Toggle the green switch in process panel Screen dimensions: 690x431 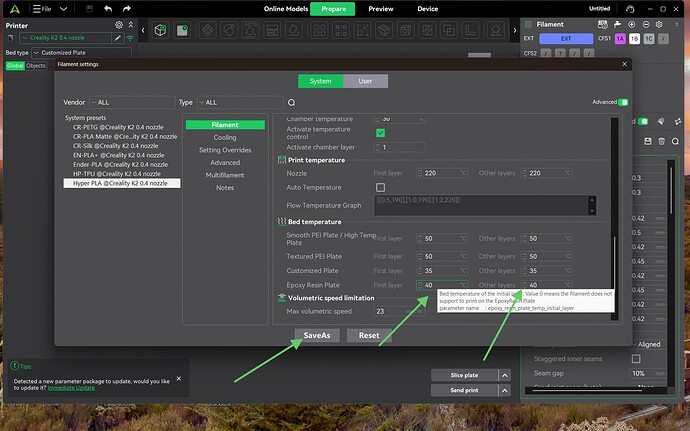coord(643,122)
